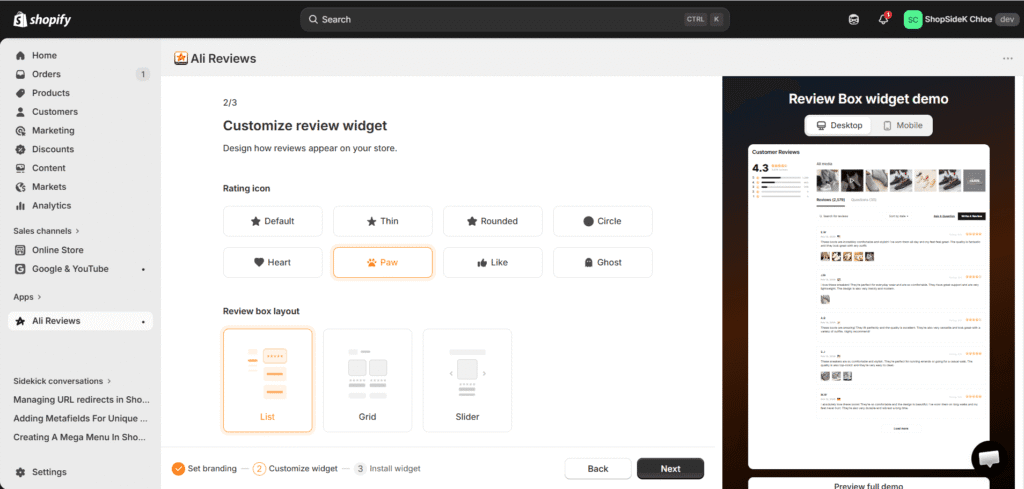Click the Shopify logo
The height and width of the screenshot is (489, 1024).
point(42,20)
